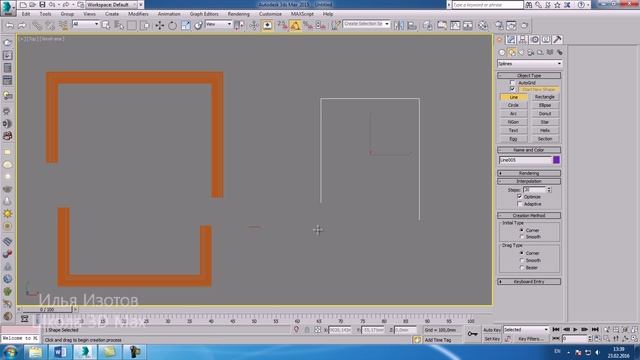Click the Rectangle shape button

coord(545,97)
